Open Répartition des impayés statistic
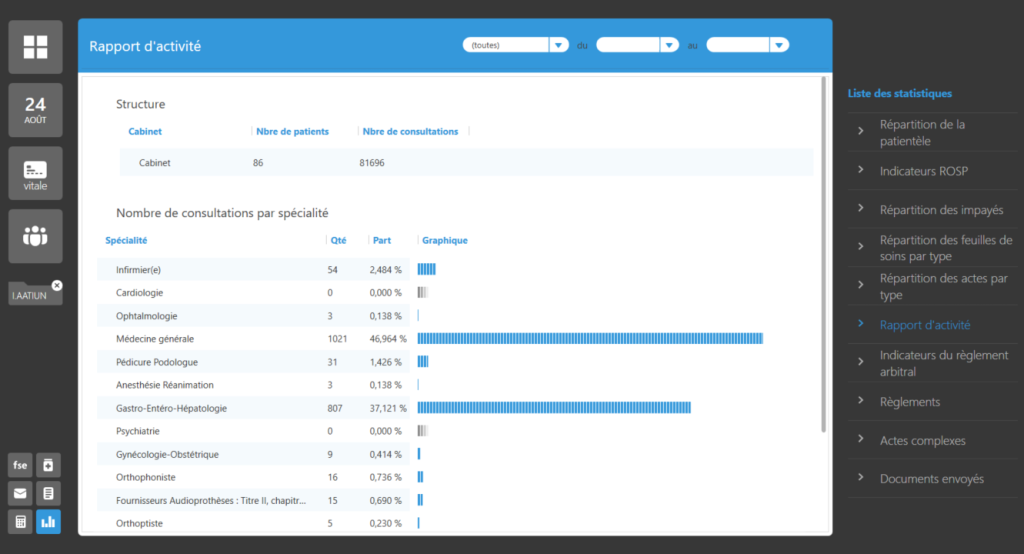The image size is (1024, 554). click(x=940, y=210)
